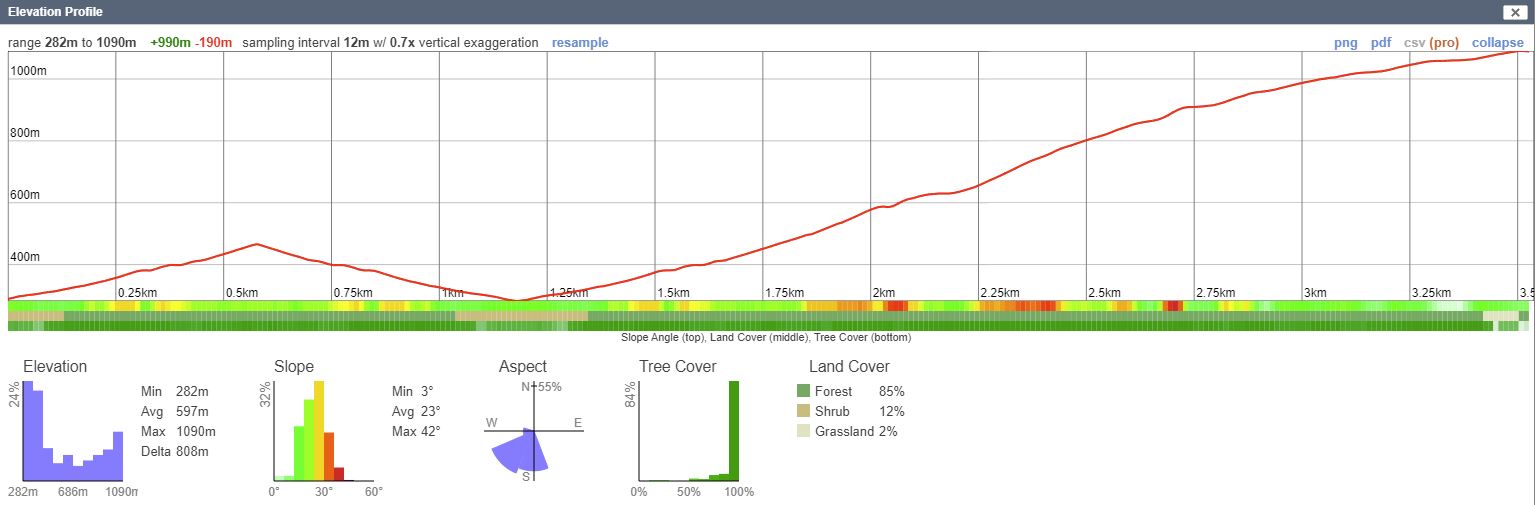Click the 3km distance marker label
This screenshot has width=1535, height=505.
click(1315, 293)
